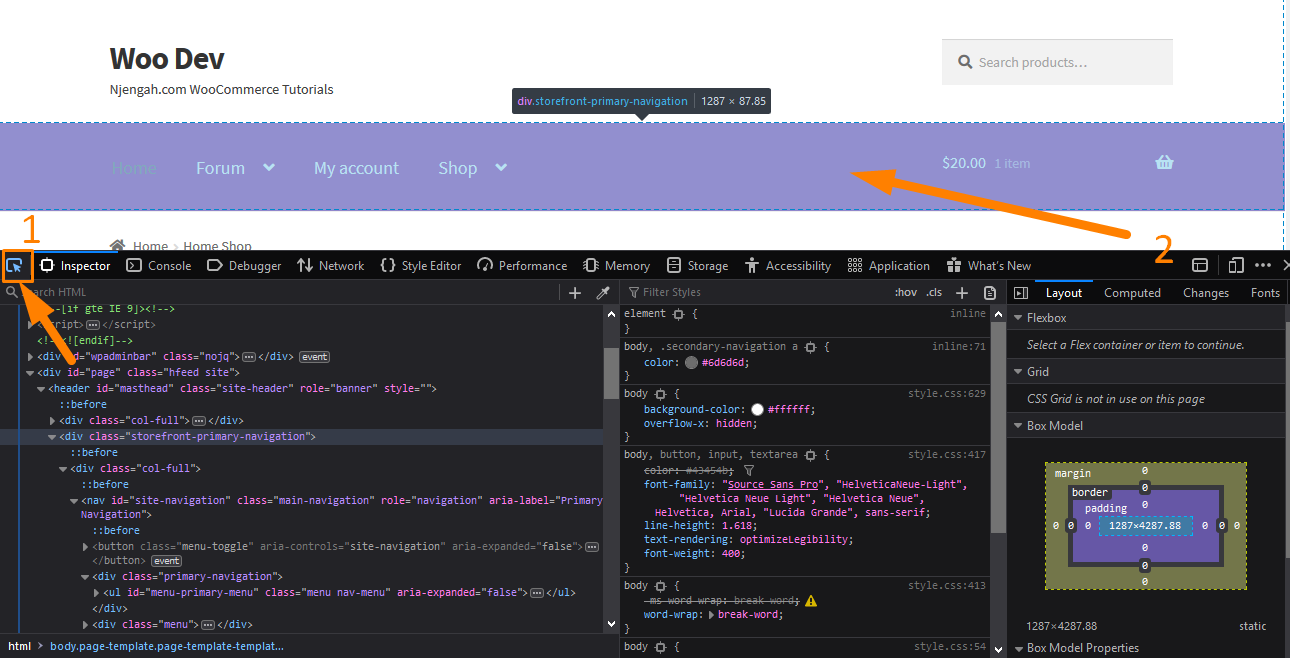The height and width of the screenshot is (658, 1290).
Task: Open the Style Editor tab
Action: [x=421, y=266]
